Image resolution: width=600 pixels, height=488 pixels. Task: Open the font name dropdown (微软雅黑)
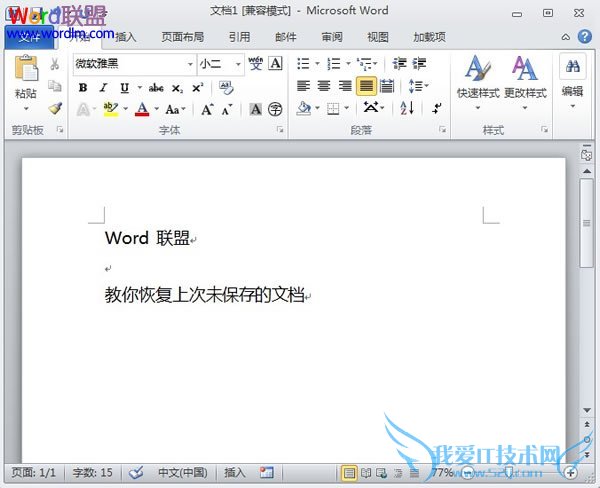[x=190, y=64]
